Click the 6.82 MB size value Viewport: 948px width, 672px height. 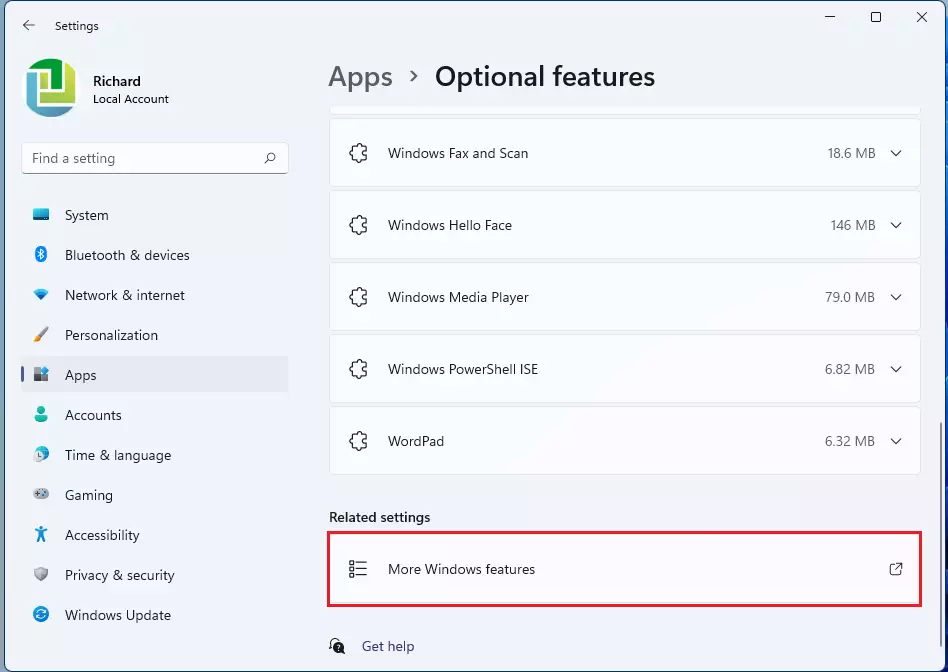[x=849, y=369]
